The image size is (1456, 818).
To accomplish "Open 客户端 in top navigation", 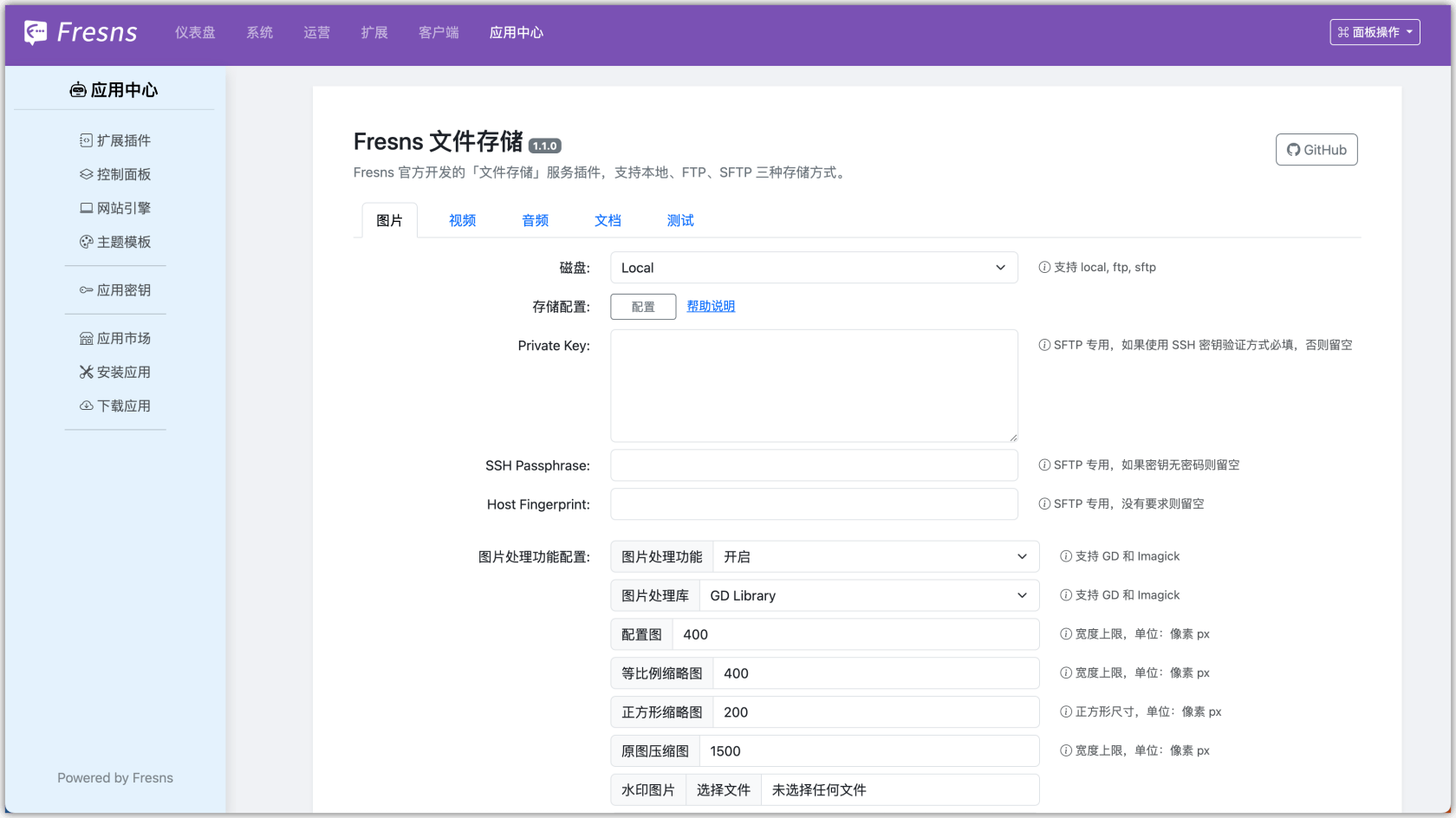I will (x=439, y=32).
